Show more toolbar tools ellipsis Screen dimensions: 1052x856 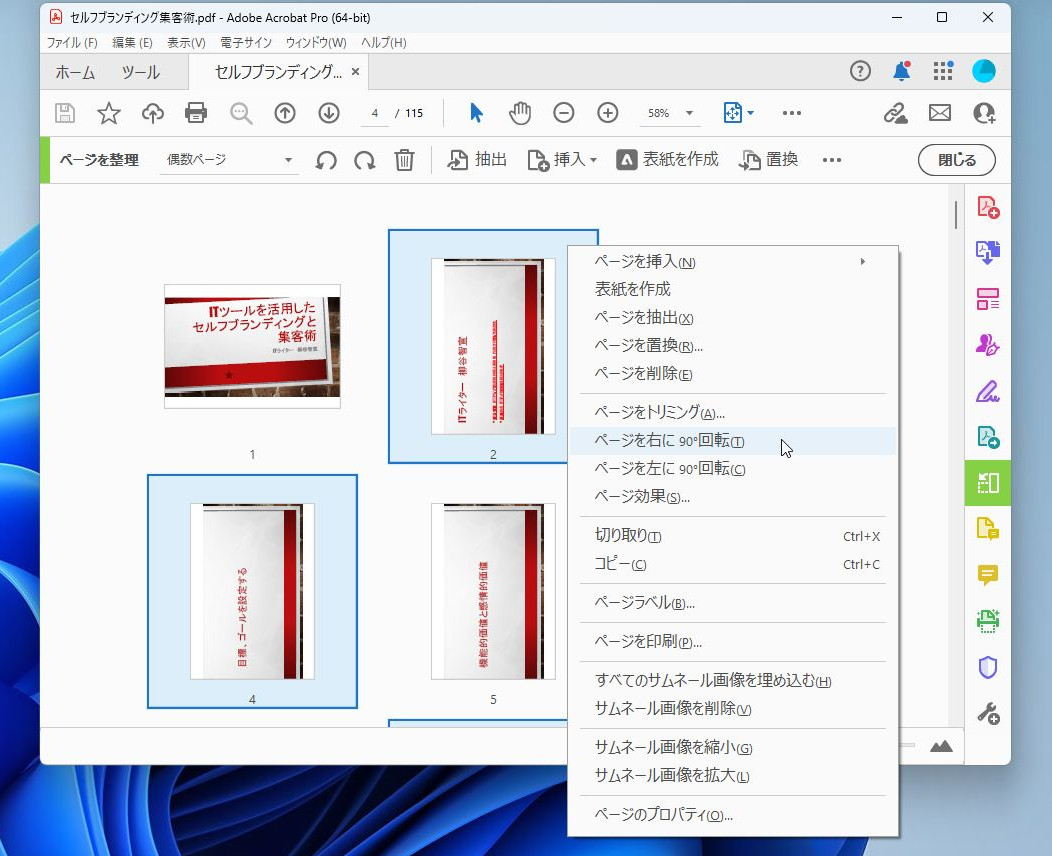click(792, 113)
